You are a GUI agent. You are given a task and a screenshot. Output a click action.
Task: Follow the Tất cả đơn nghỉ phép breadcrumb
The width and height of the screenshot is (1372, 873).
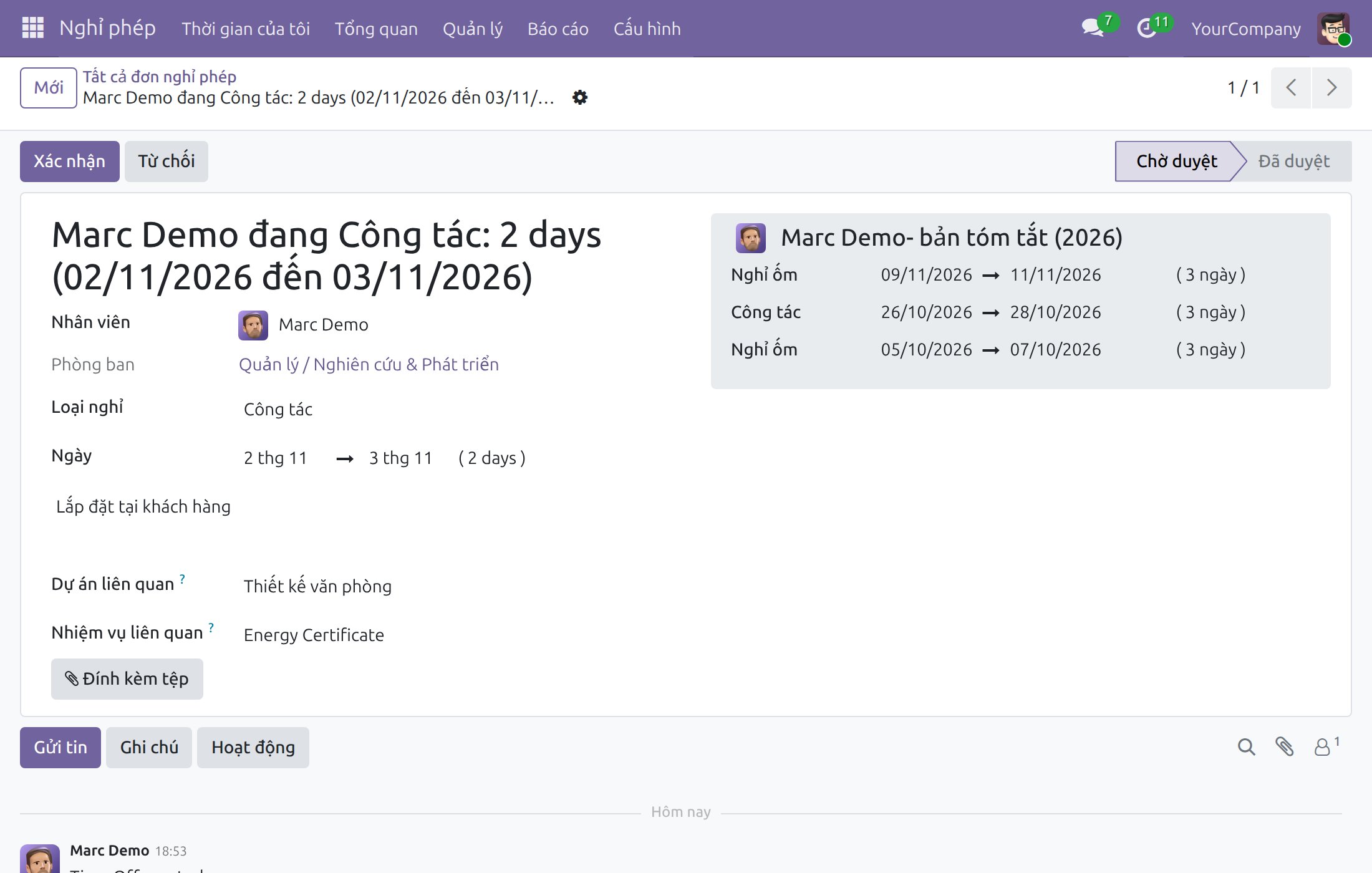[x=160, y=76]
